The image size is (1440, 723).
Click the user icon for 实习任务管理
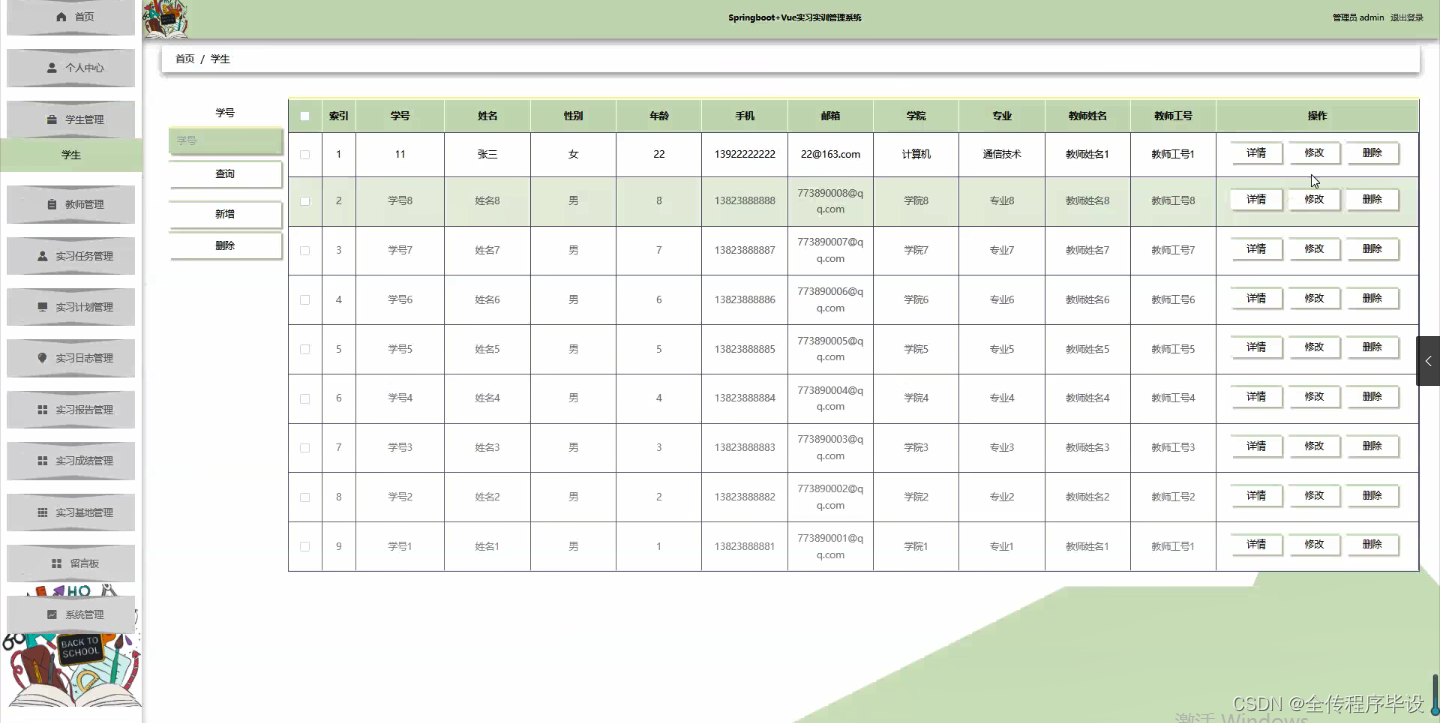(42, 256)
